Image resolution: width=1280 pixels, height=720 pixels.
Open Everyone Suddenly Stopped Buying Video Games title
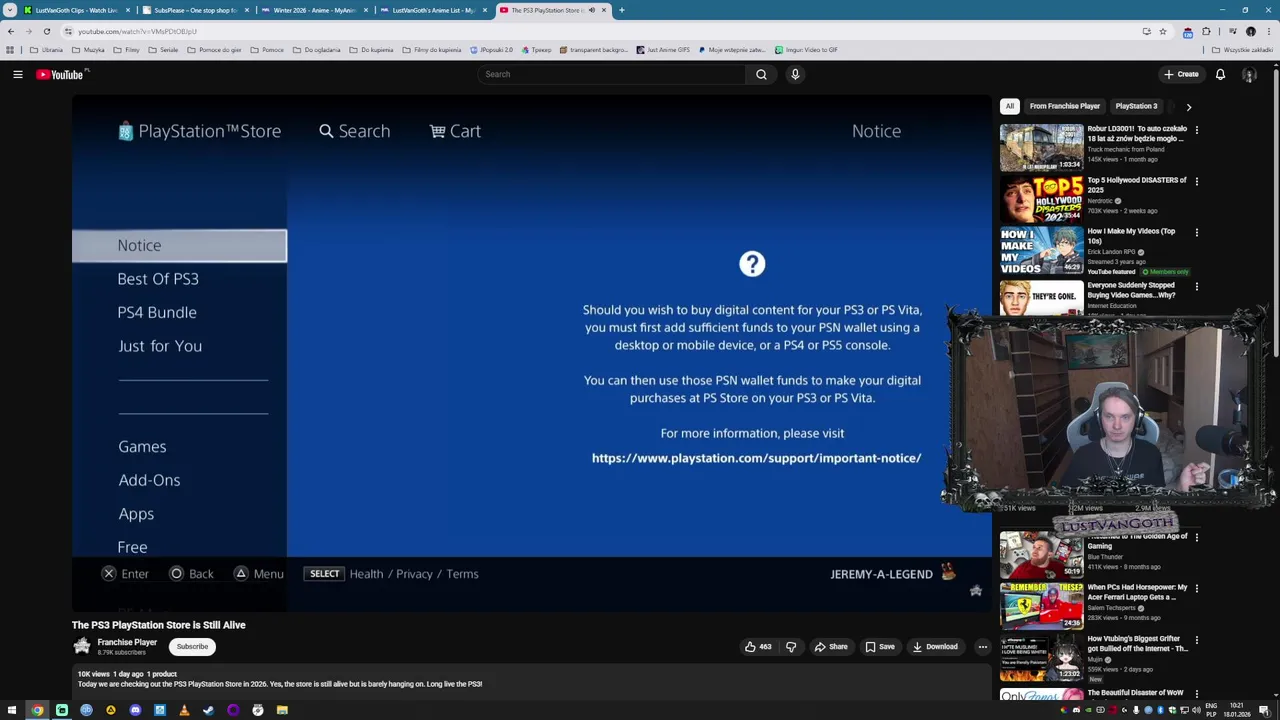tap(1131, 290)
